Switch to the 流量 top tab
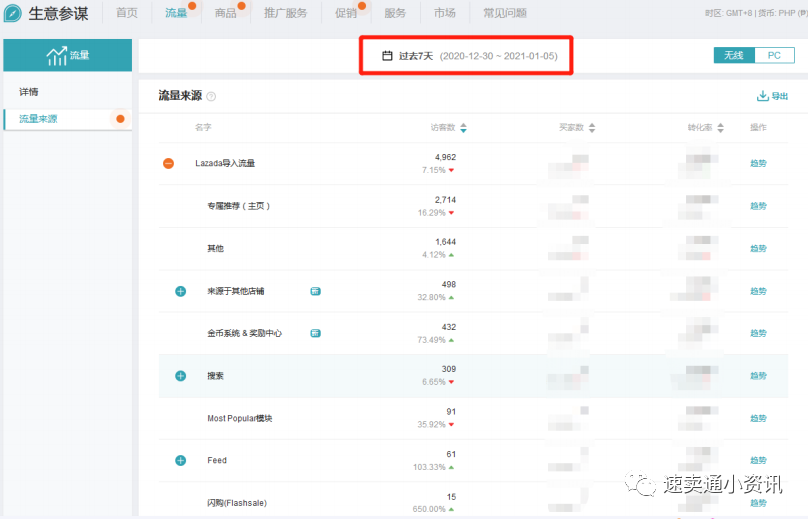808x519 pixels. pyautogui.click(x=176, y=13)
